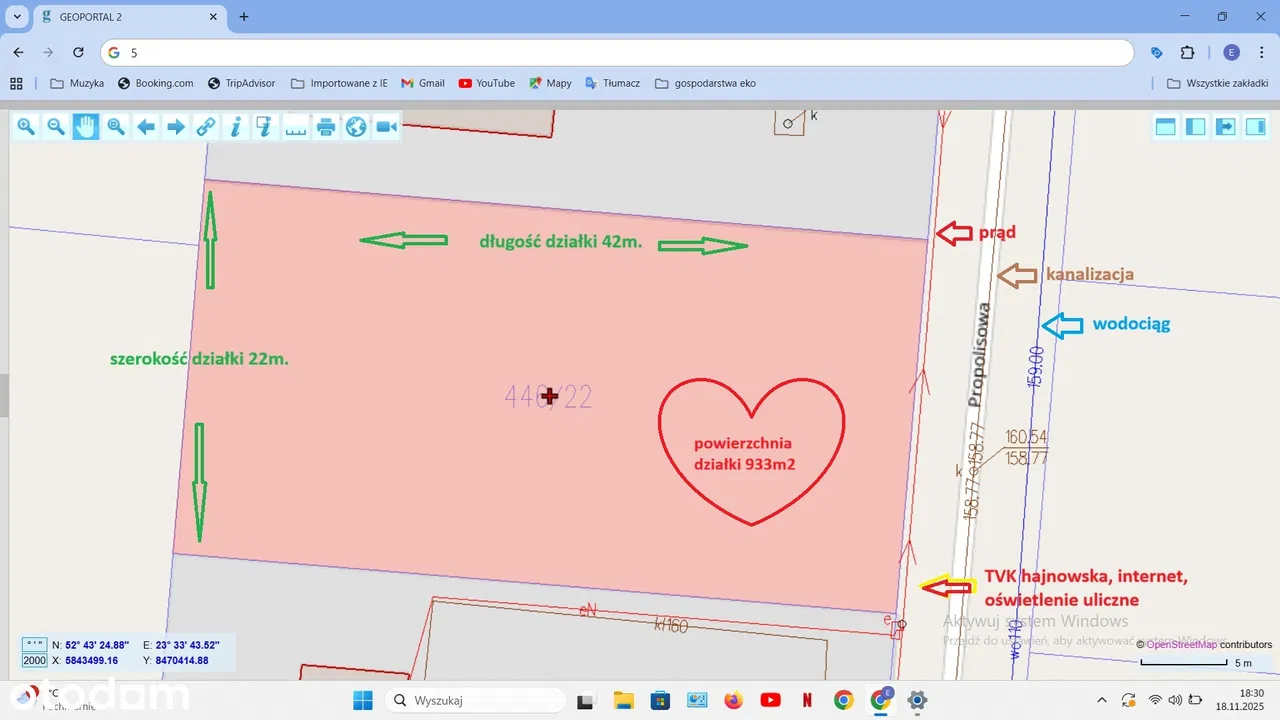Image resolution: width=1280 pixels, height=720 pixels.
Task: Click the printer icon in map toolbar
Action: (x=325, y=126)
